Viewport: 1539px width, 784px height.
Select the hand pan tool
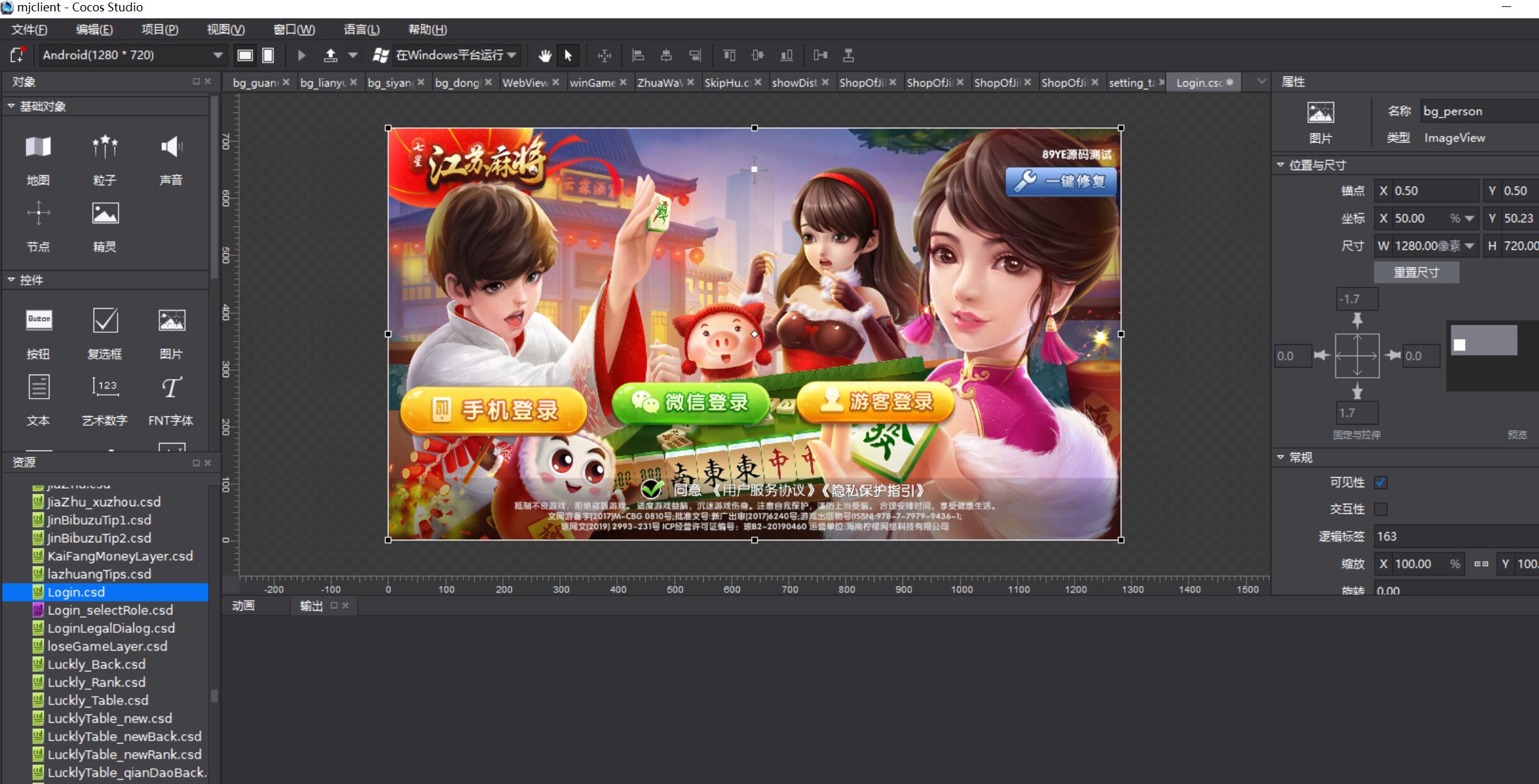545,56
